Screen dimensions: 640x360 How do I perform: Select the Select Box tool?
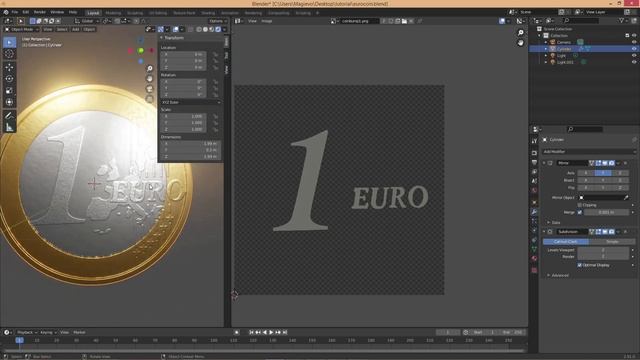coord(9,42)
